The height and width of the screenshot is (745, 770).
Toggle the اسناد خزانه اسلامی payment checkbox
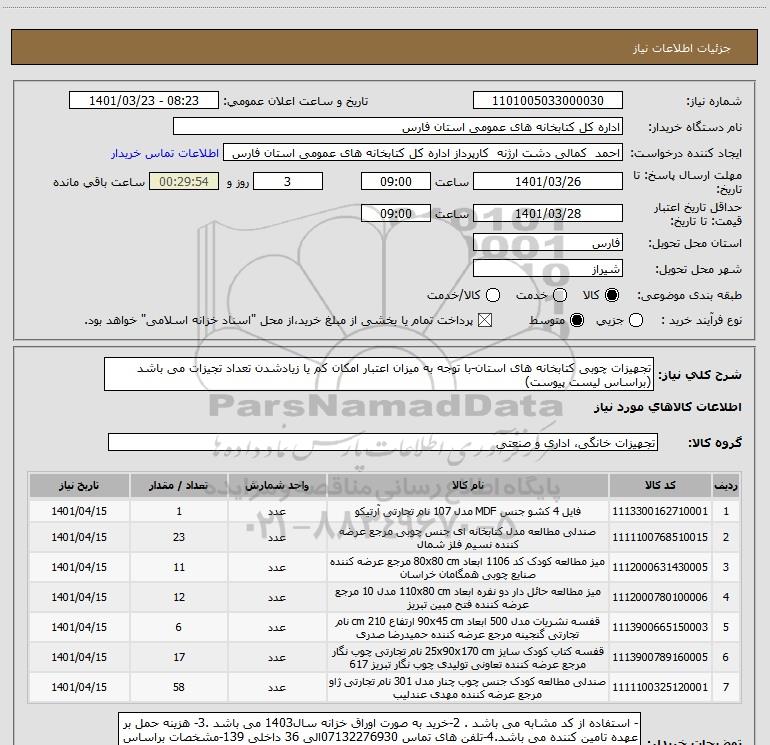pos(485,320)
